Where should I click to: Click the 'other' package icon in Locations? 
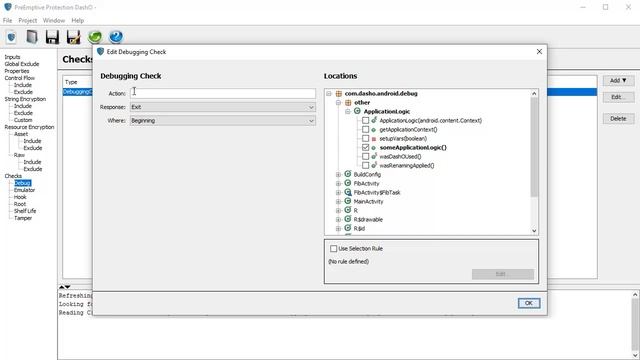[348, 102]
